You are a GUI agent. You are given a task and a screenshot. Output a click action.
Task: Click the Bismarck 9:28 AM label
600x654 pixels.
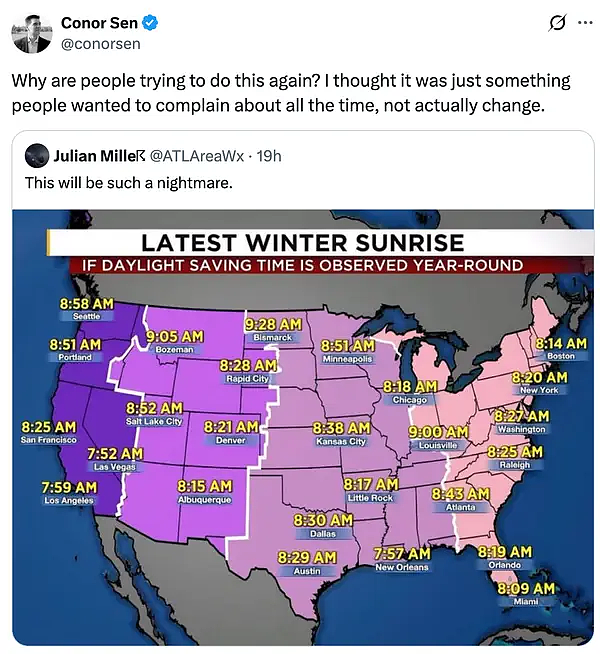point(273,330)
